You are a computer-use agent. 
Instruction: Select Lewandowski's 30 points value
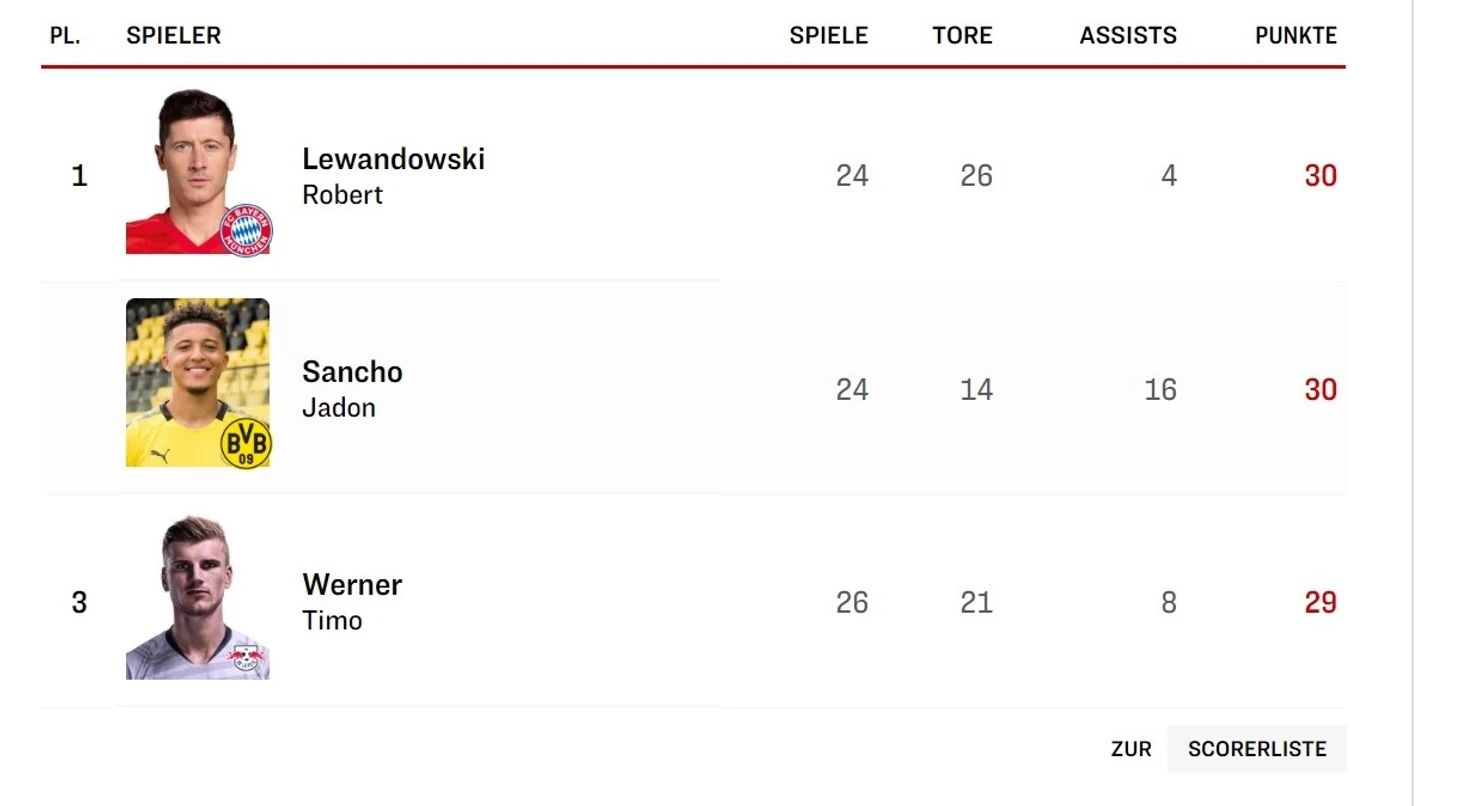pos(1320,176)
